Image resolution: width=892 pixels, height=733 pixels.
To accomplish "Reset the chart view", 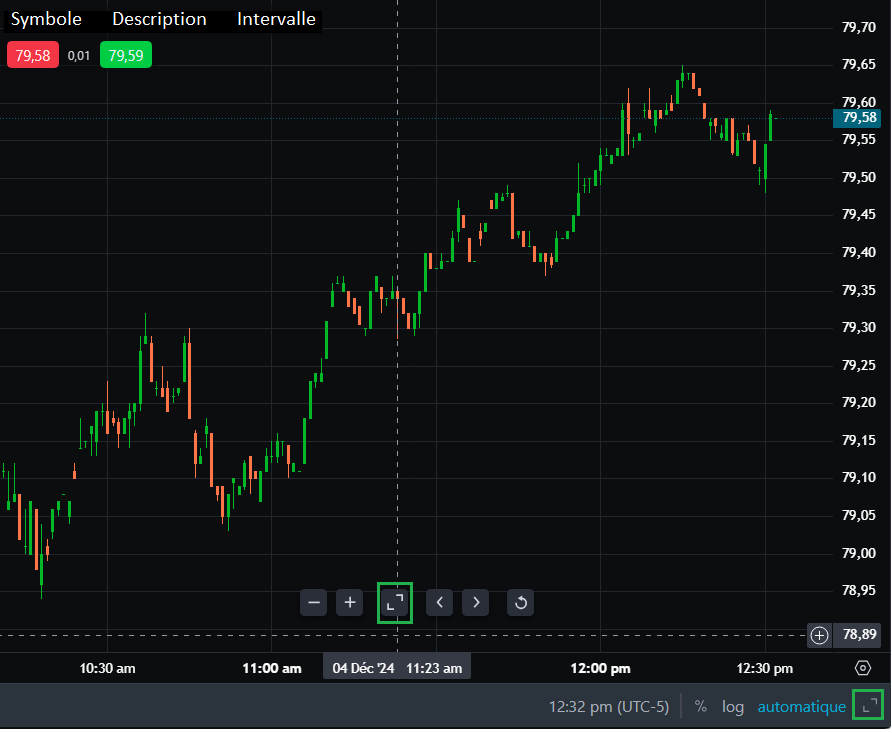I will [x=520, y=602].
